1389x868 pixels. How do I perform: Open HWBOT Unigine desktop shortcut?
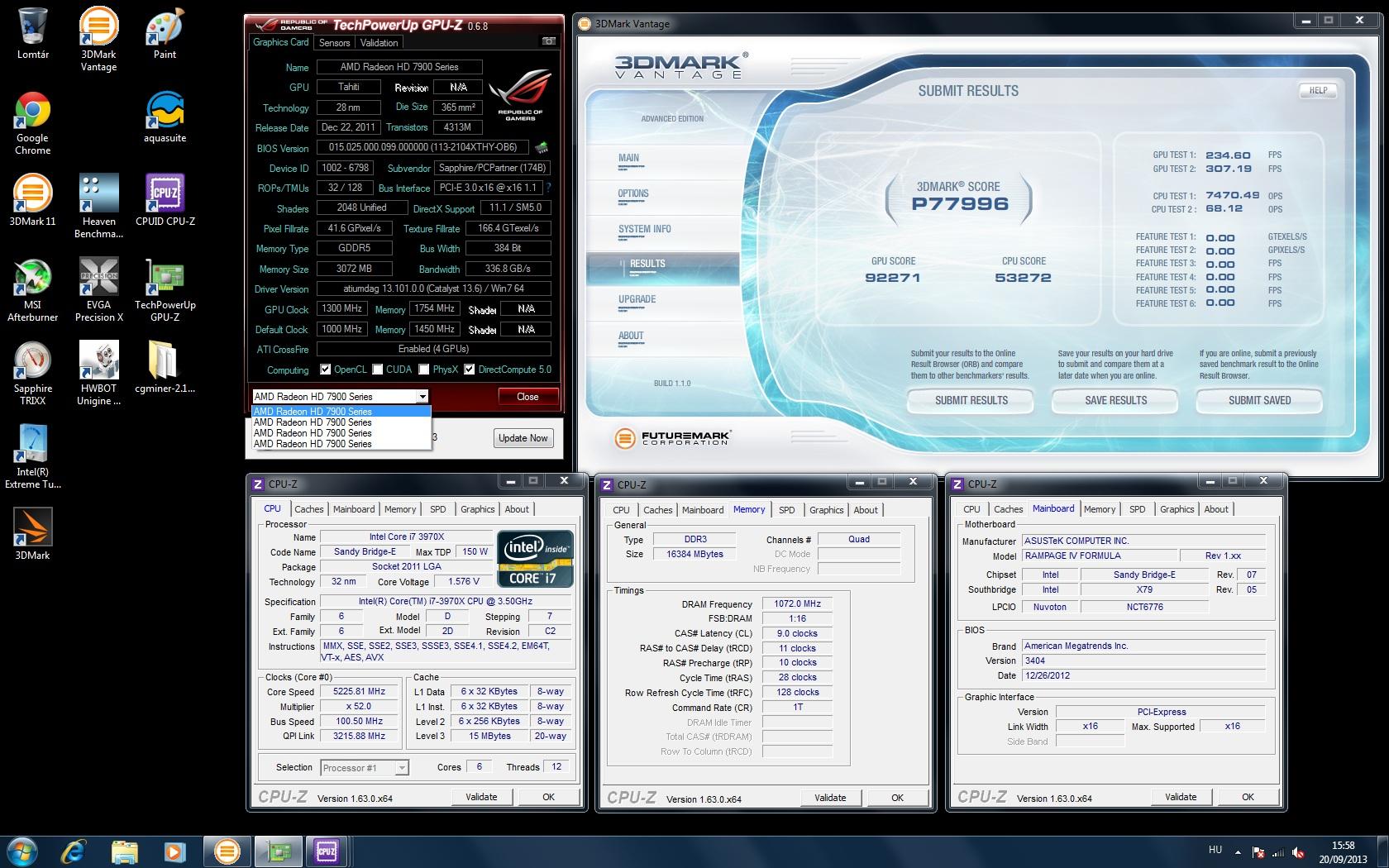point(98,374)
